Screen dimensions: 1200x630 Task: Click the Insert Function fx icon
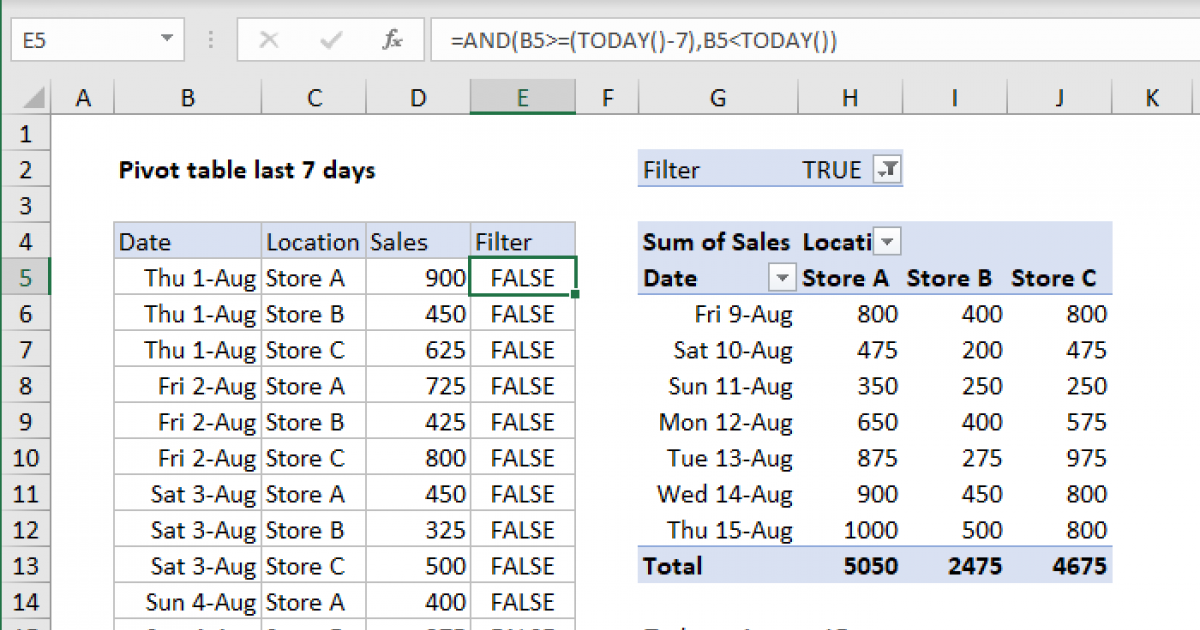tap(392, 41)
